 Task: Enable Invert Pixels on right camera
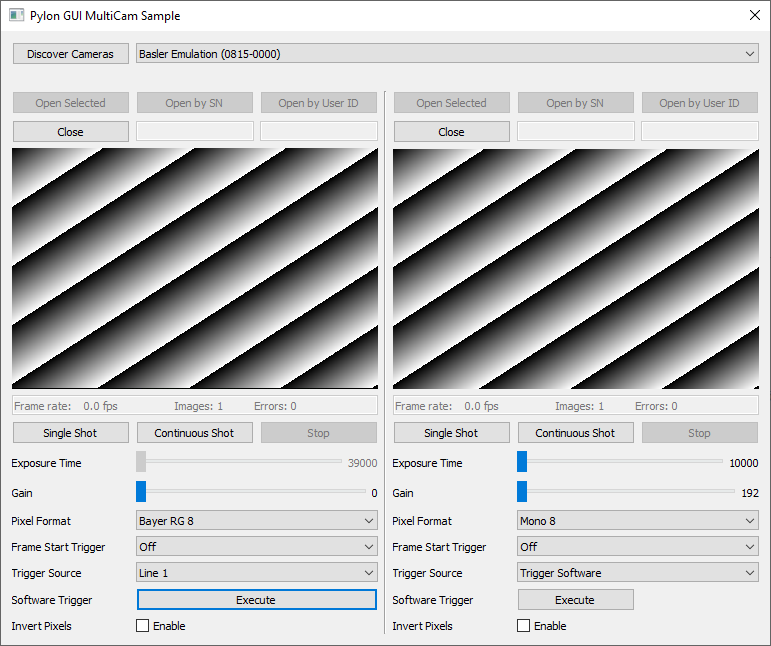524,626
